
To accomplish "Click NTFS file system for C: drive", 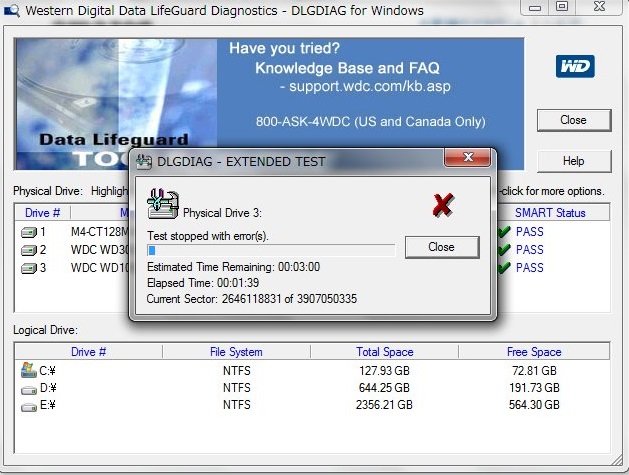I will 237,371.
